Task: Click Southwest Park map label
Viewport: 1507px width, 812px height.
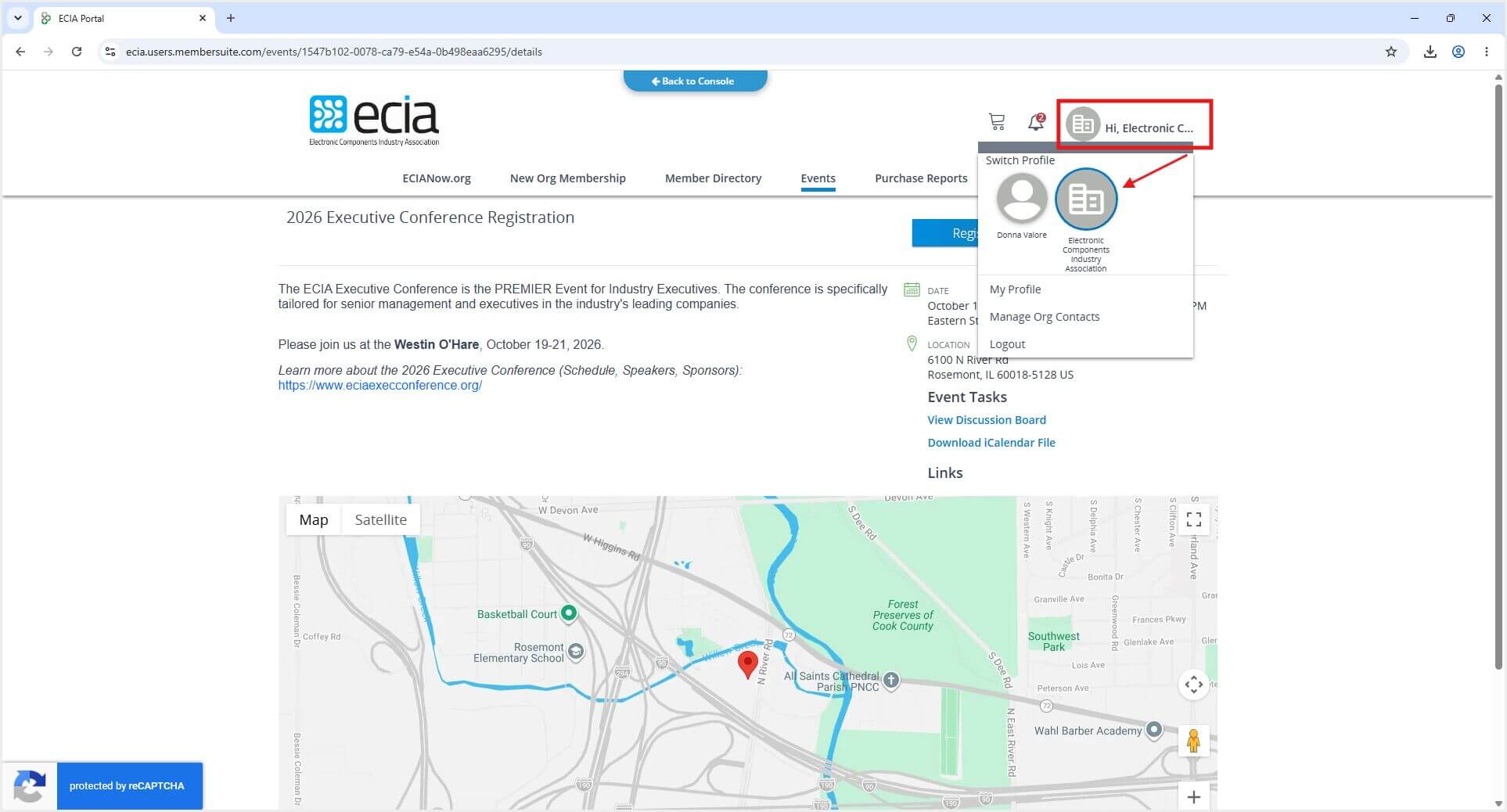Action: (x=1053, y=641)
